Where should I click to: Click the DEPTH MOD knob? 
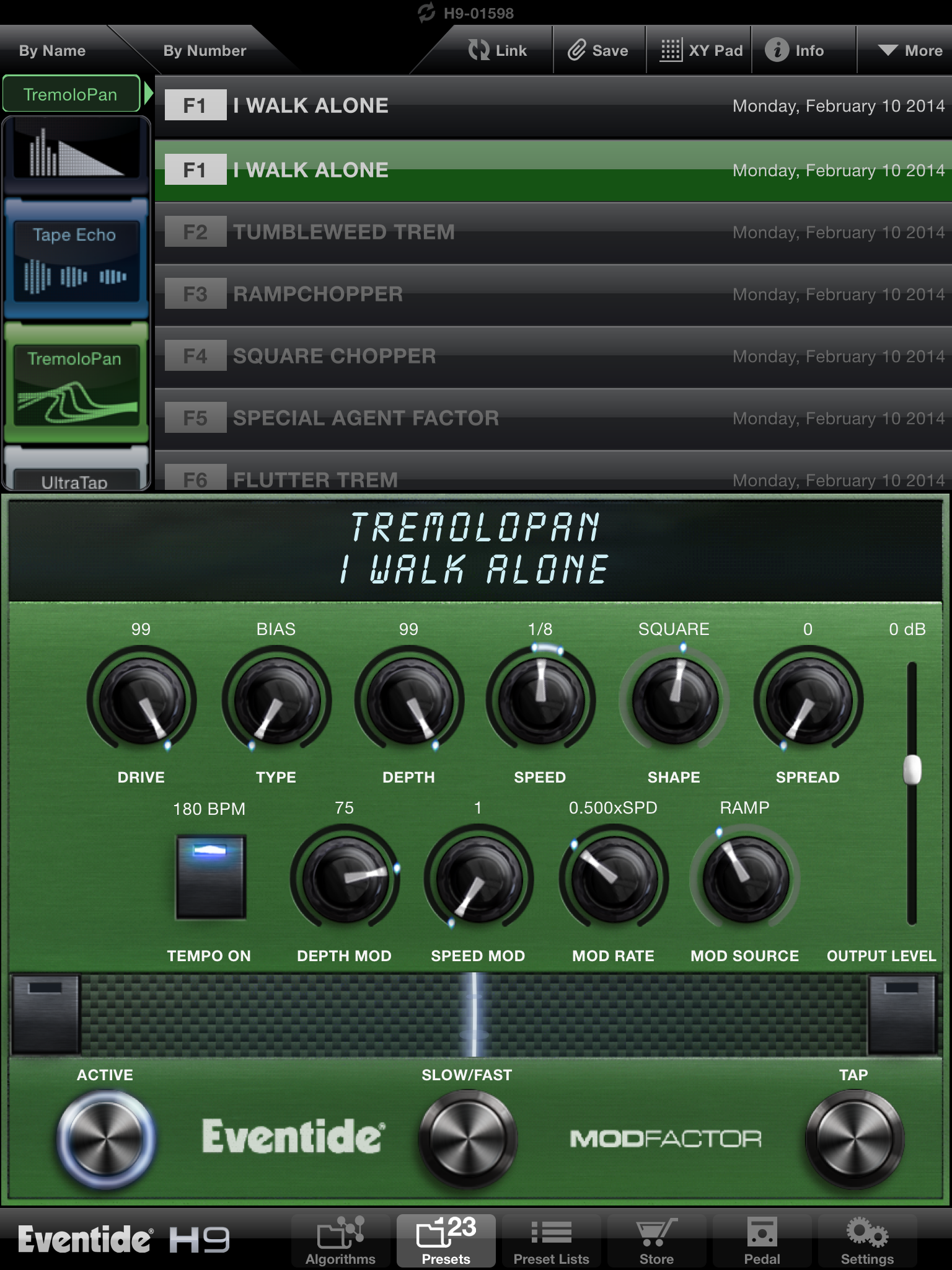point(345,879)
